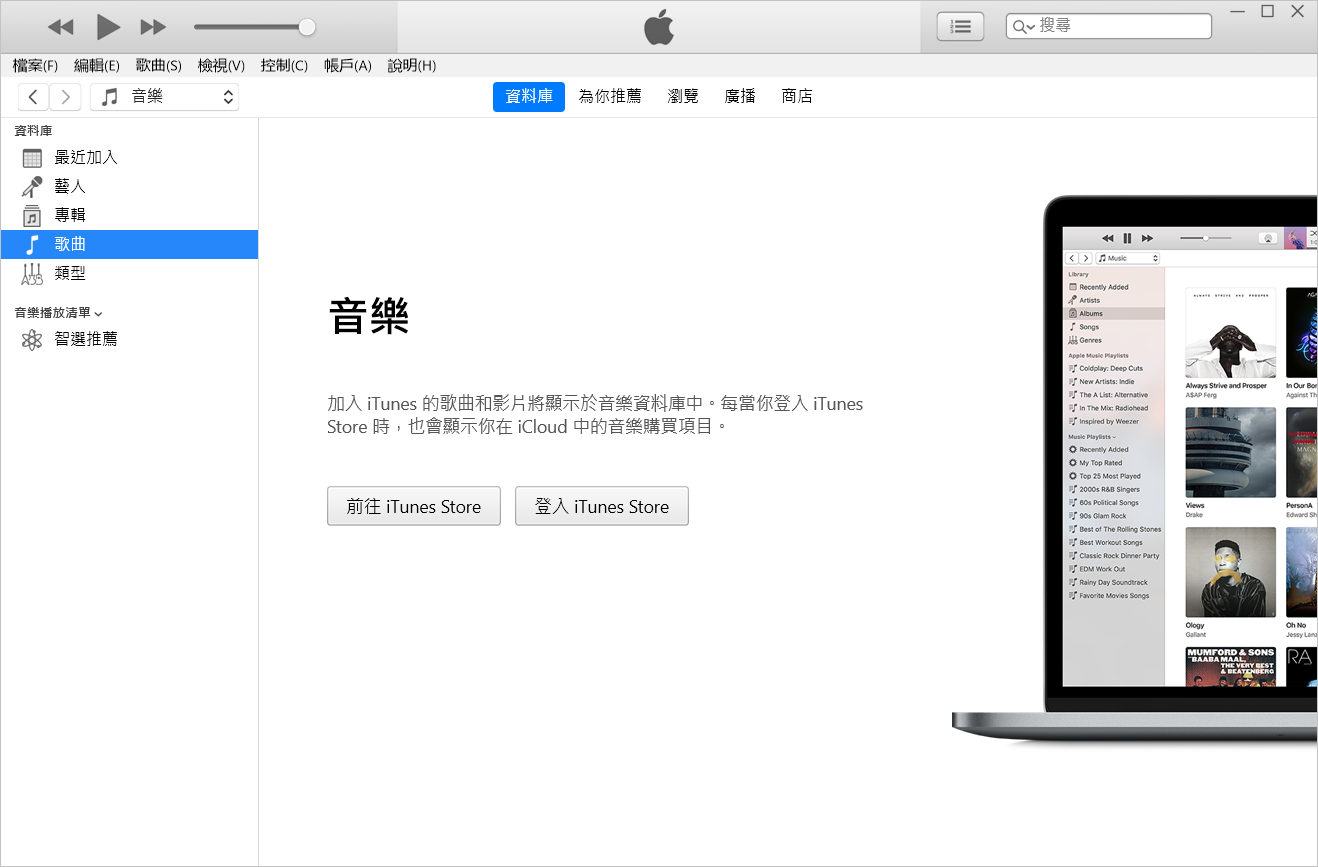
Task: Select 專輯 label in sidebar
Action: (x=70, y=215)
